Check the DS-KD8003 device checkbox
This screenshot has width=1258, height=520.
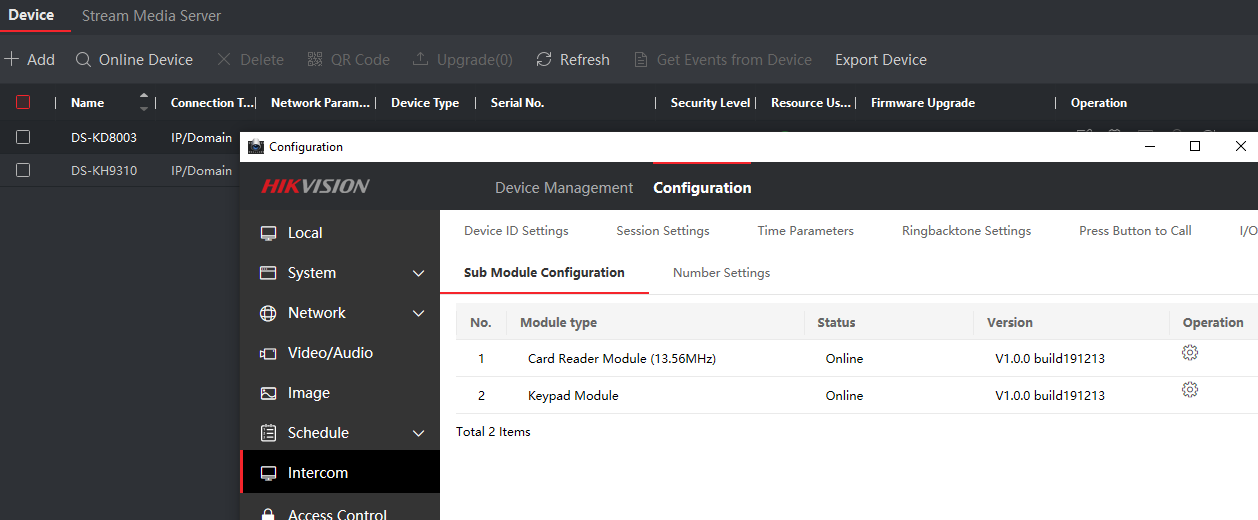[x=23, y=137]
